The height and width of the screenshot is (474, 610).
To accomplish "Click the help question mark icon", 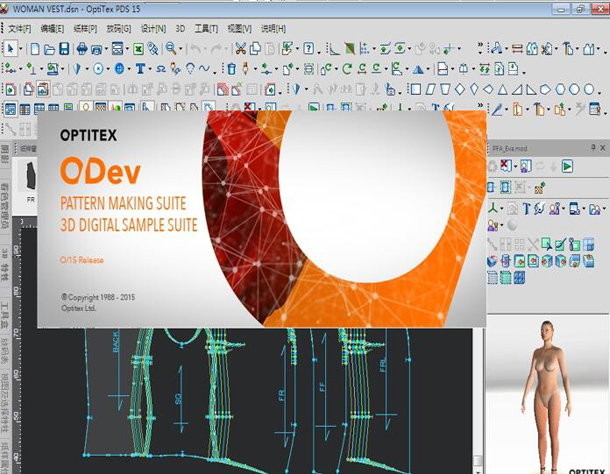I will (x=309, y=49).
